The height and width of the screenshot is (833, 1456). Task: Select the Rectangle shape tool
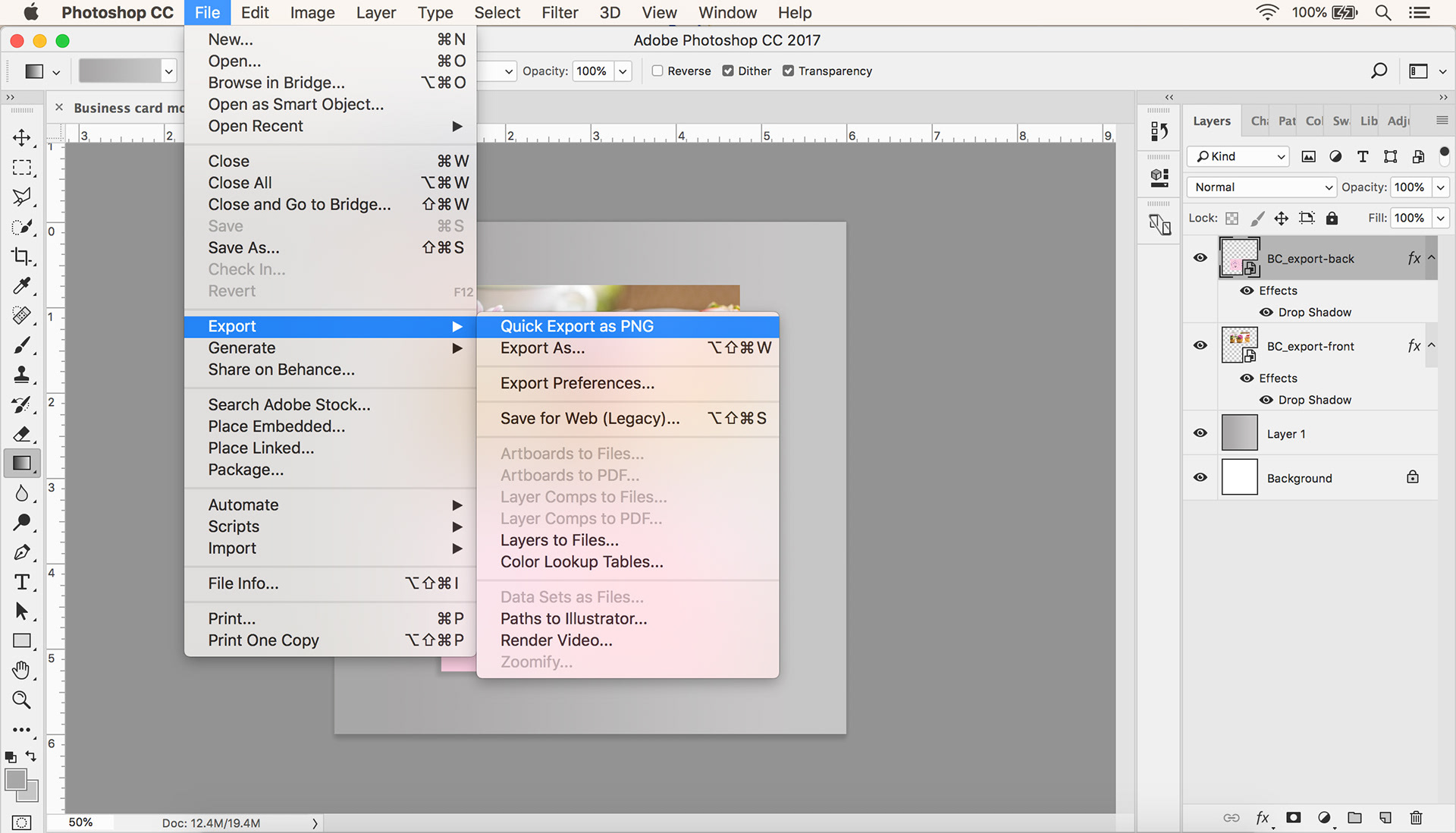[22, 641]
